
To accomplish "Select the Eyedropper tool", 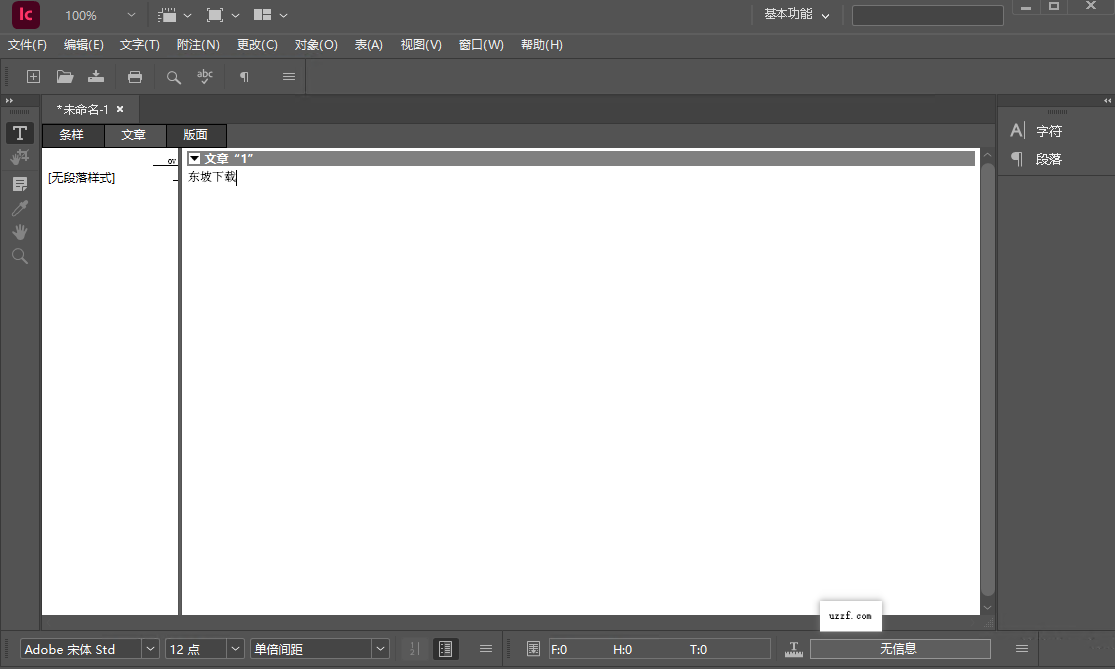I will tap(20, 207).
